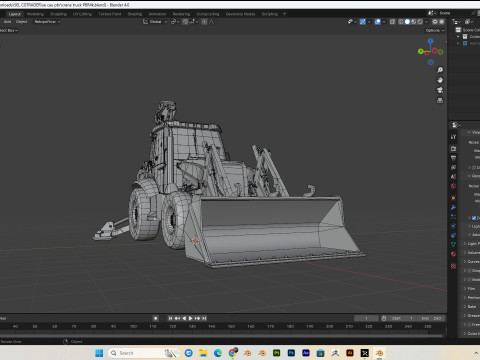Open the Add menu in viewport header
The image size is (480, 360).
(7, 22)
